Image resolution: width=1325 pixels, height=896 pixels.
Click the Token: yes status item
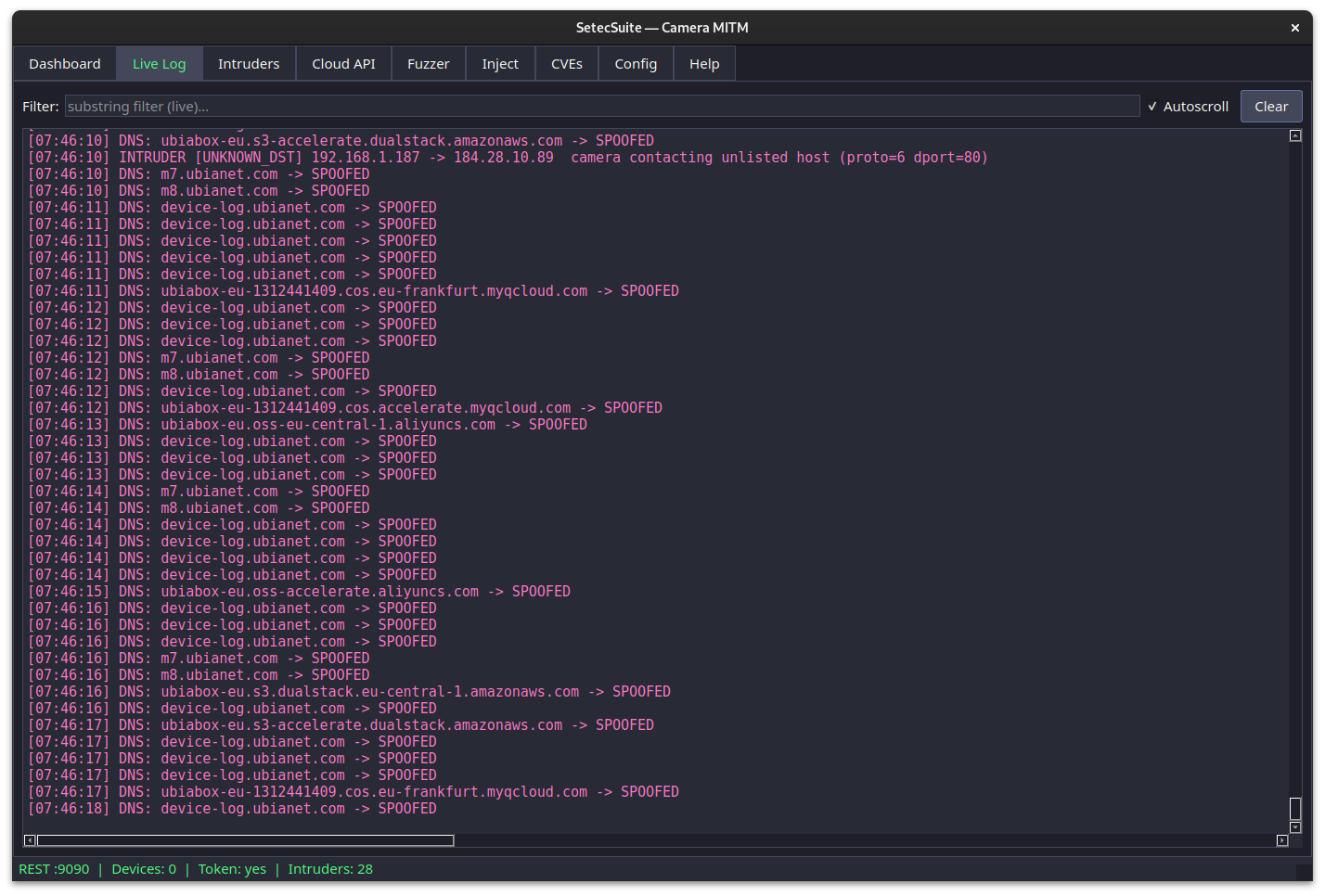[232, 869]
